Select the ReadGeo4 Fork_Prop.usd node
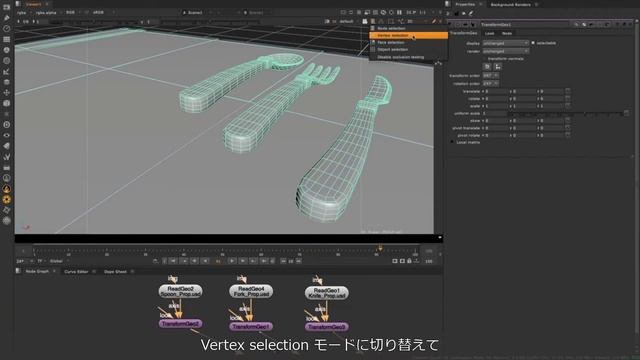The image size is (640, 360). (x=251, y=291)
